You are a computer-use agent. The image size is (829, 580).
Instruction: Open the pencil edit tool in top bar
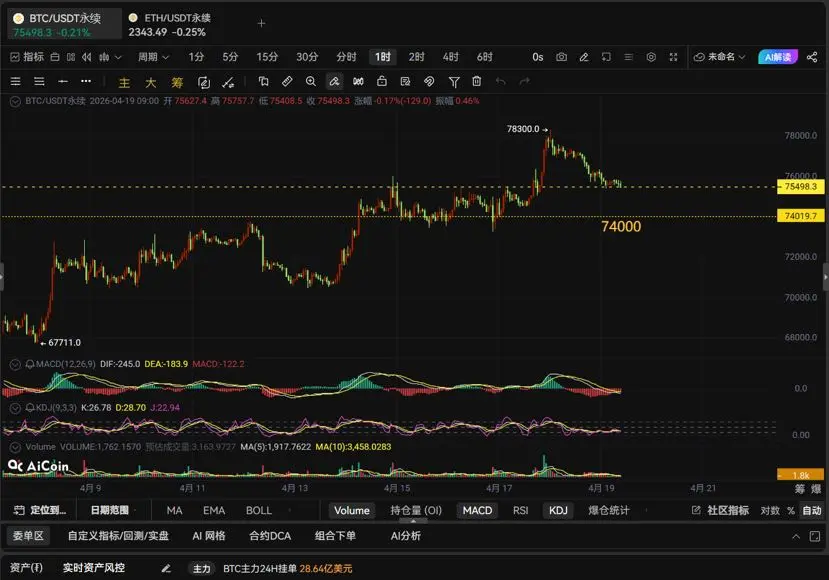click(x=584, y=57)
